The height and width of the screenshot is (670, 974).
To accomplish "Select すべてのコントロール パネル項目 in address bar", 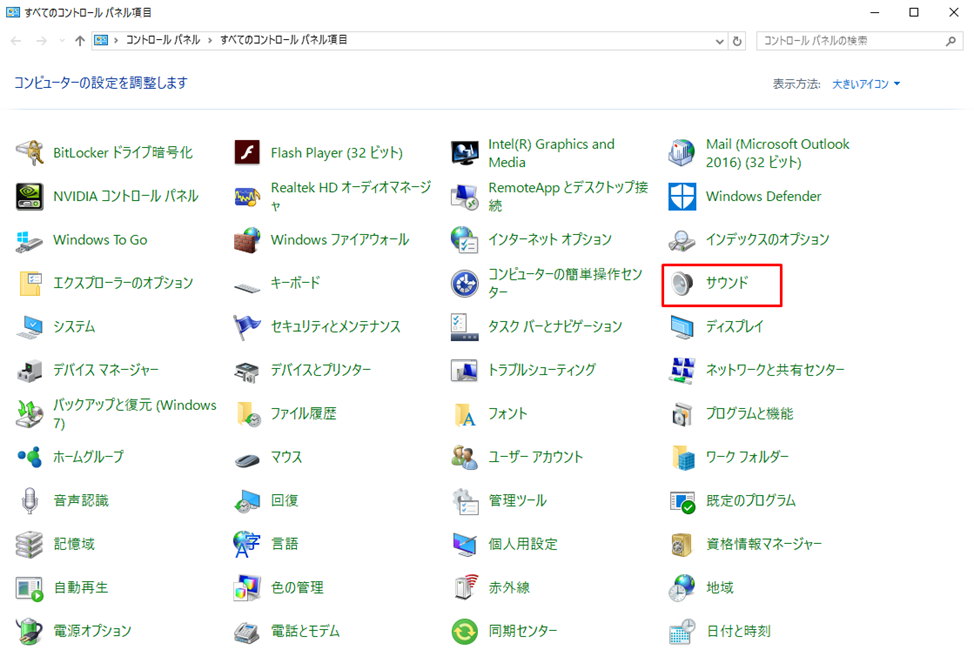I will click(283, 41).
